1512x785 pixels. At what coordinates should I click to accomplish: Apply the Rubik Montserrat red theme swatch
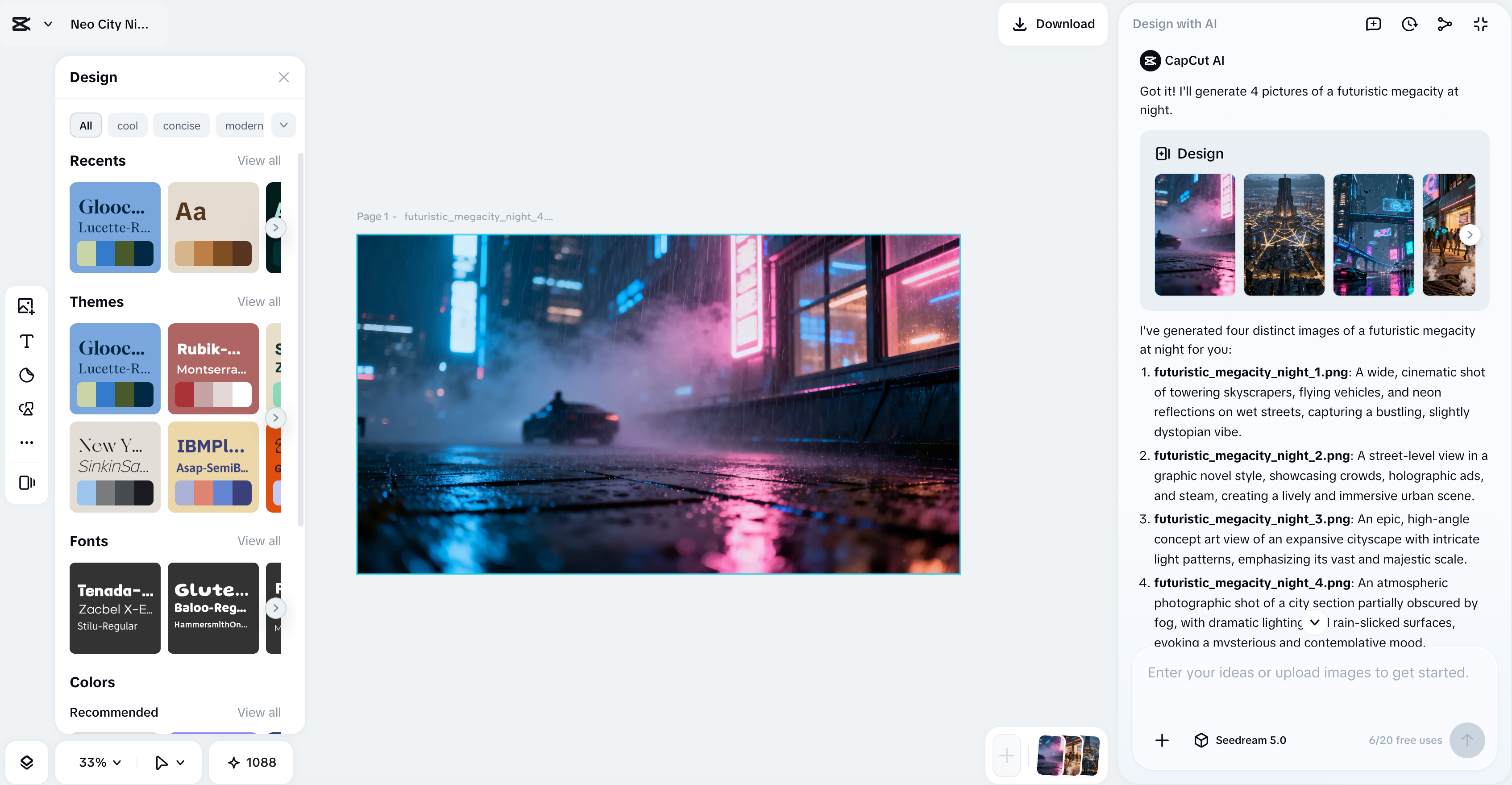point(213,368)
